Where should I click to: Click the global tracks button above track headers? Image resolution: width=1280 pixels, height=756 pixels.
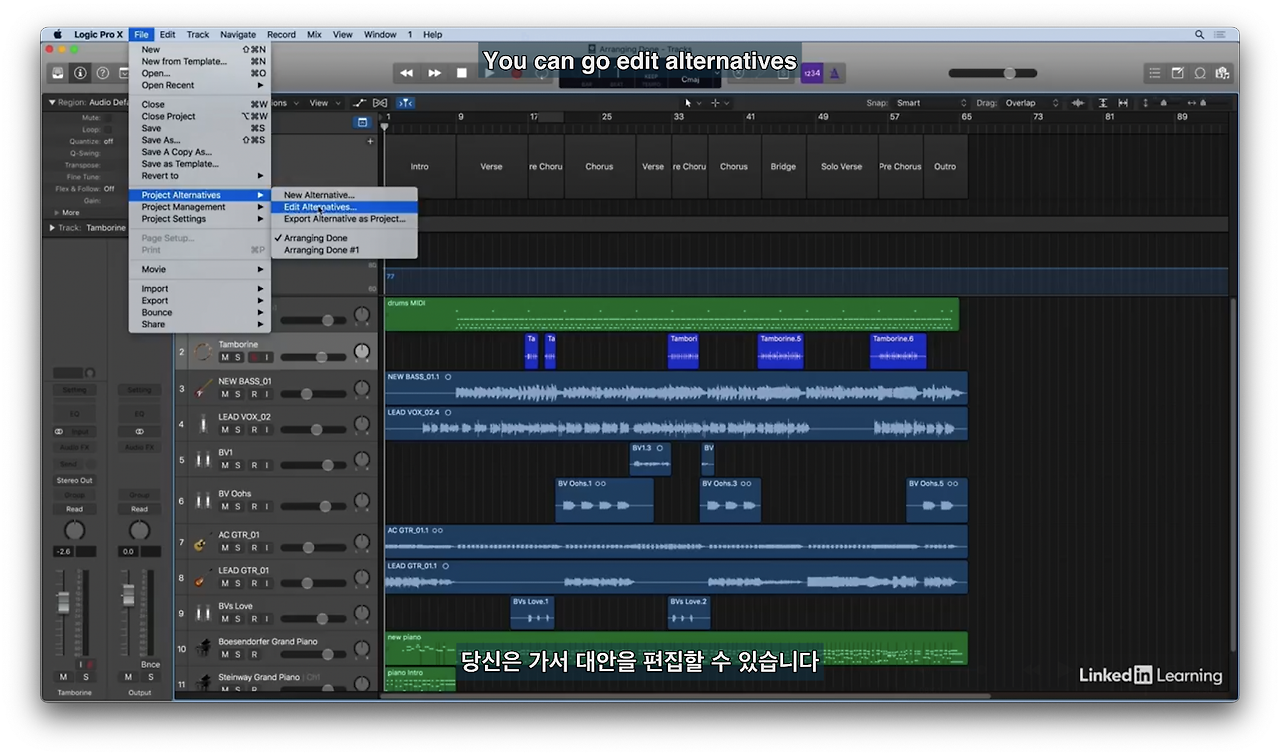362,122
